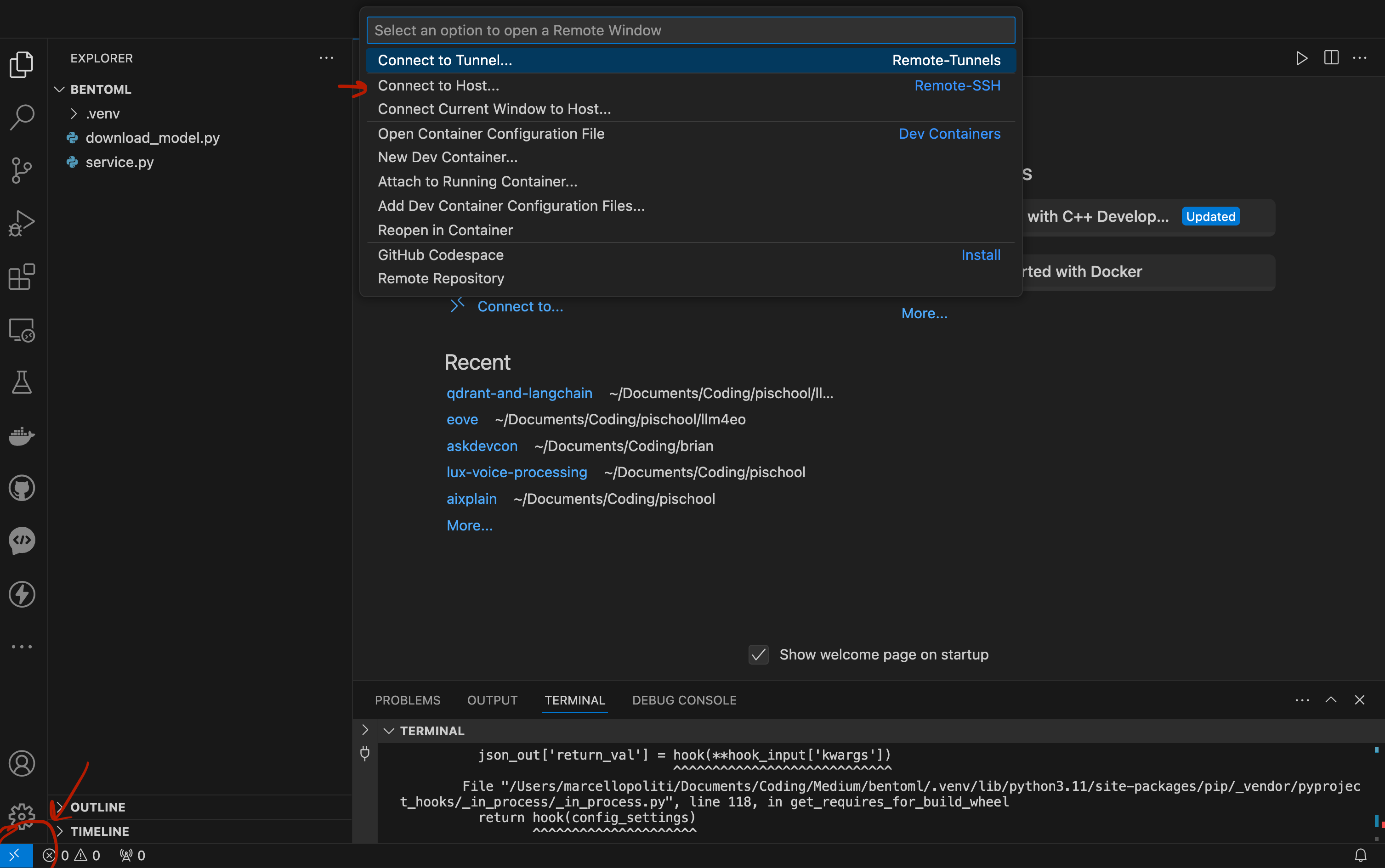
Task: Click the Run and Debug icon
Action: coord(22,223)
